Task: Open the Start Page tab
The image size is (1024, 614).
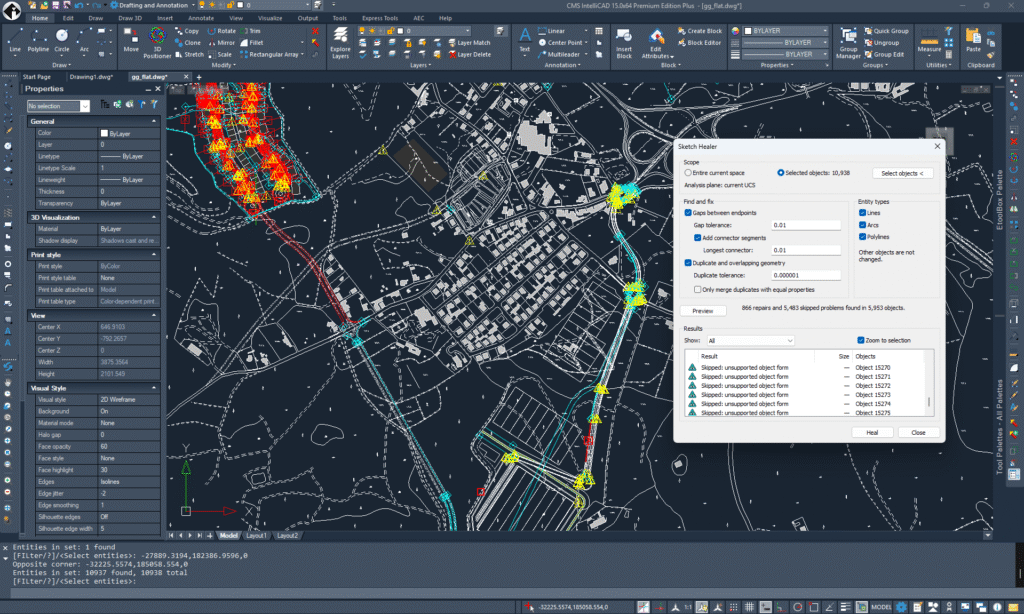Action: tap(37, 77)
